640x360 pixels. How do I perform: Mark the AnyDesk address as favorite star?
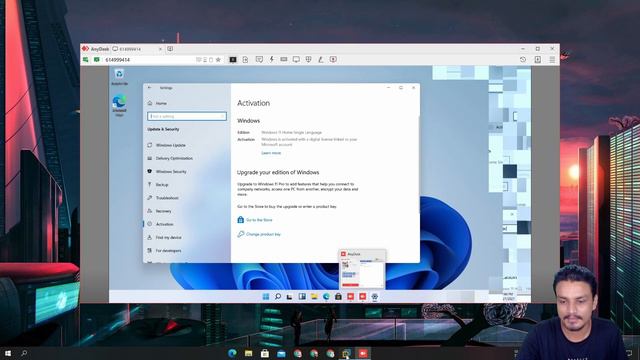(218, 60)
